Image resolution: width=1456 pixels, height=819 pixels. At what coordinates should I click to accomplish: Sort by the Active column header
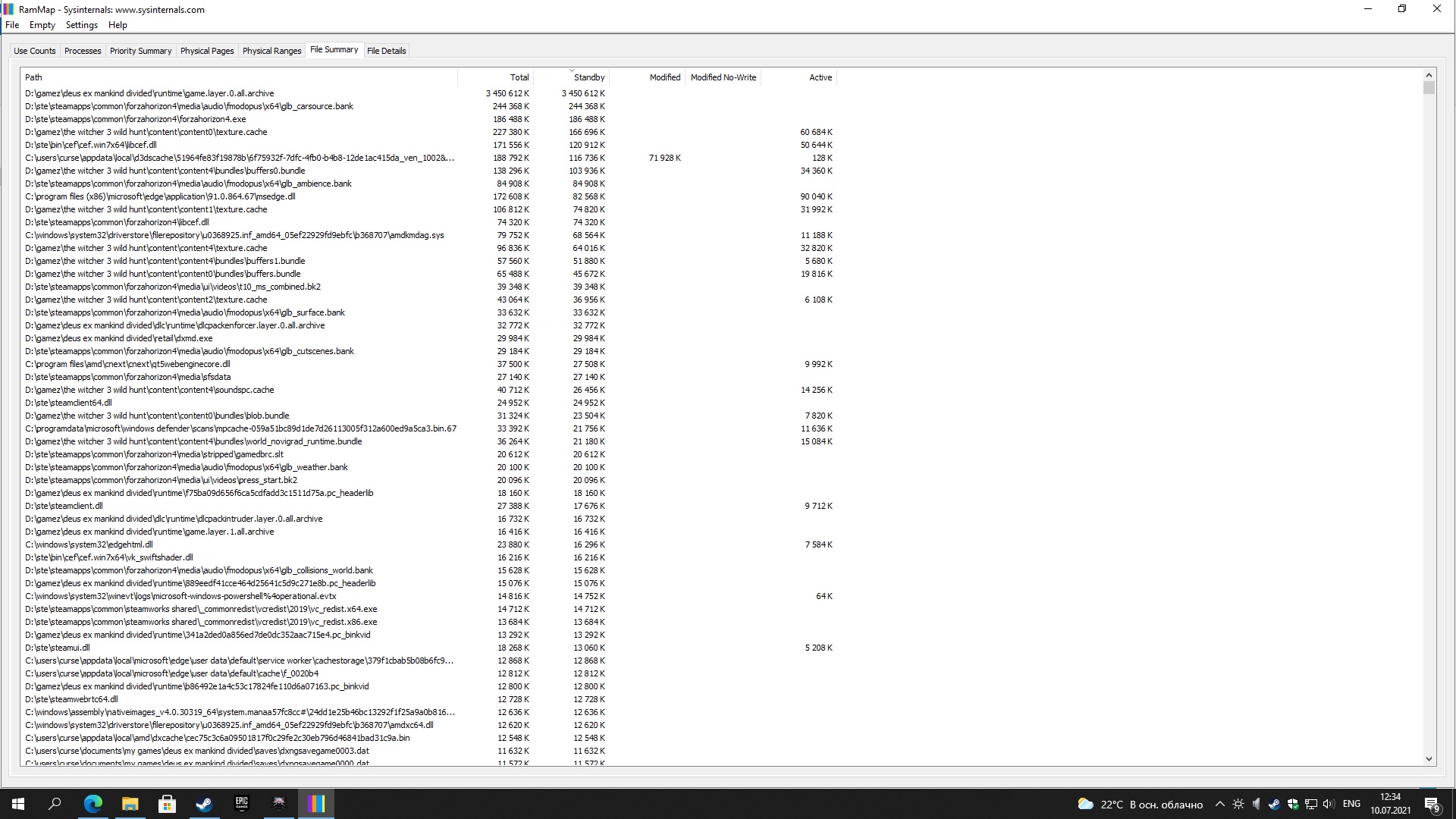point(799,77)
